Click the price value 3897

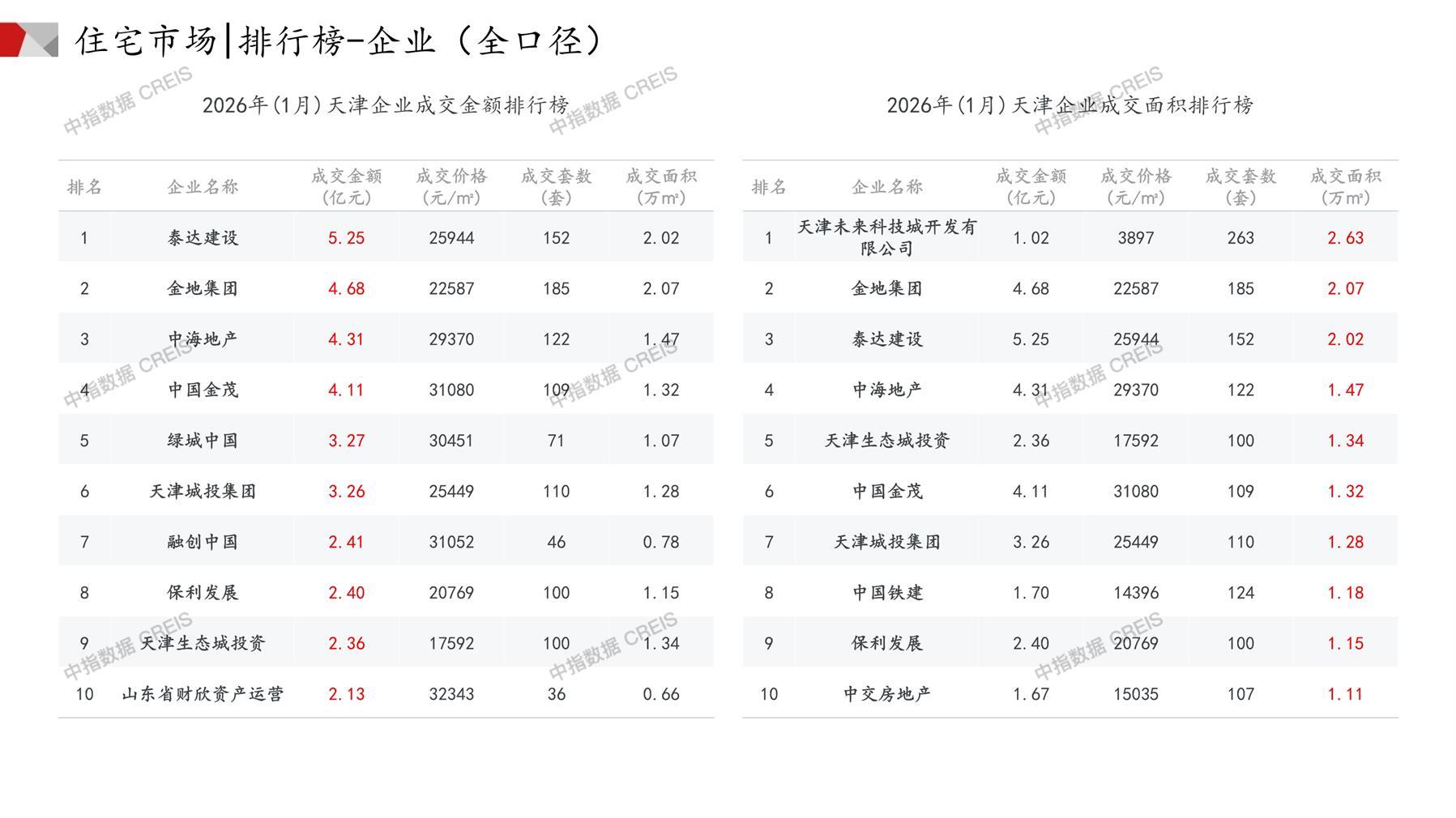1135,238
